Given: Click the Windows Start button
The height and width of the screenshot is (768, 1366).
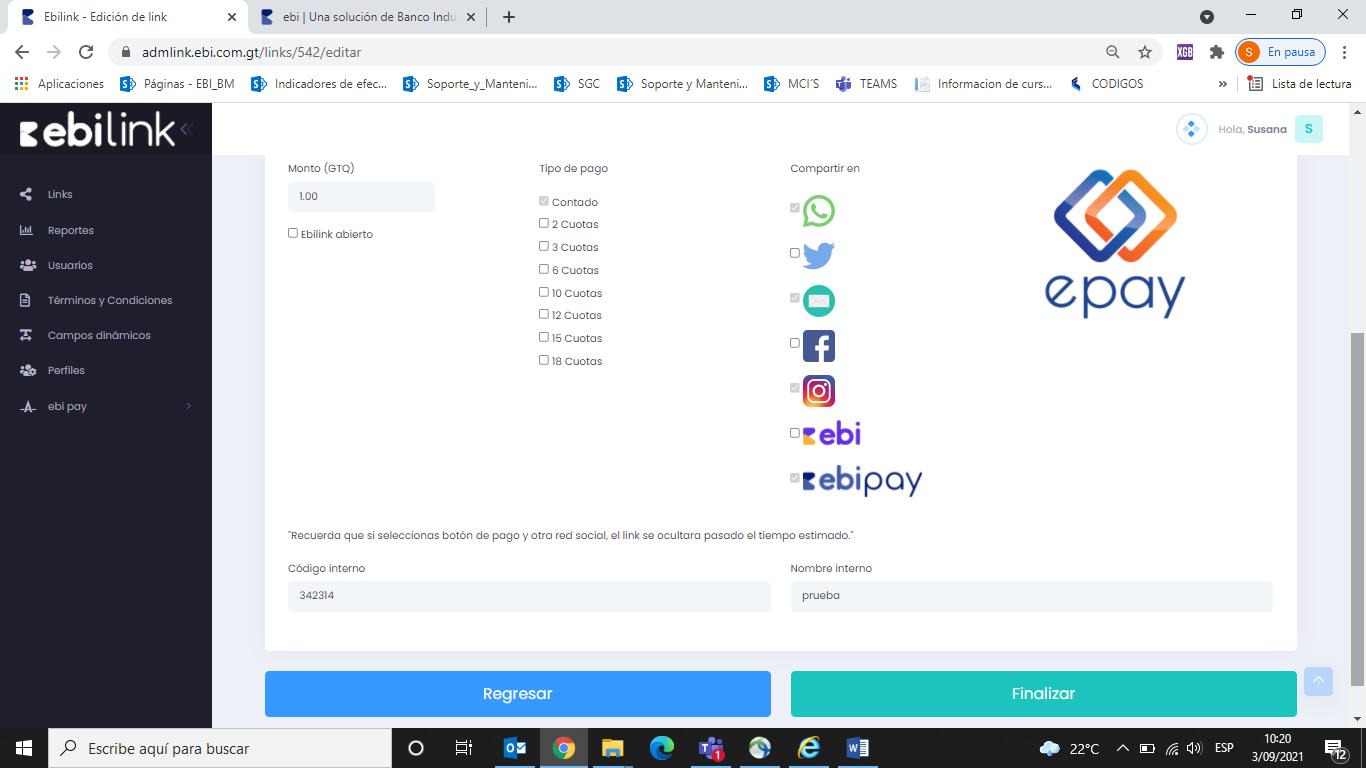Looking at the screenshot, I should tap(24, 748).
